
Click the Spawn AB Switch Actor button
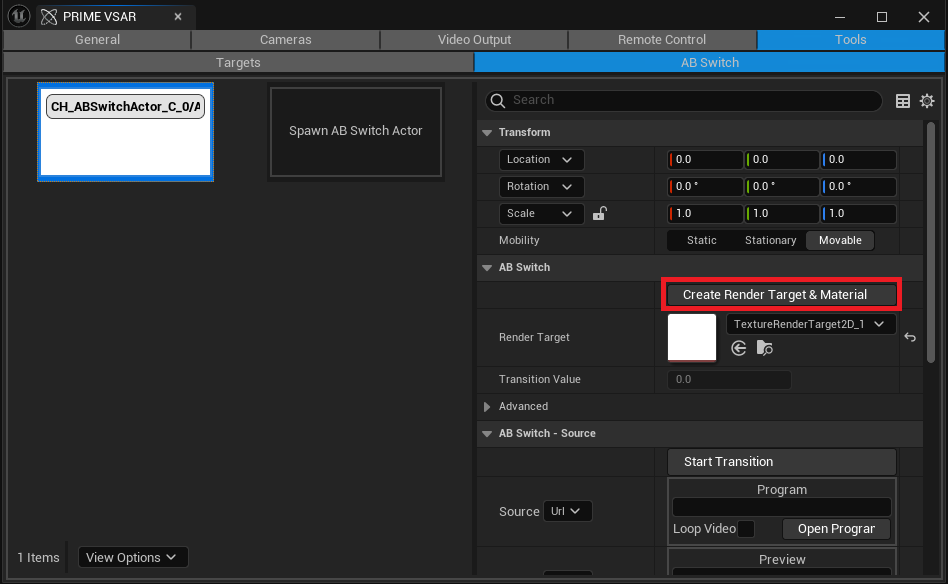point(355,131)
